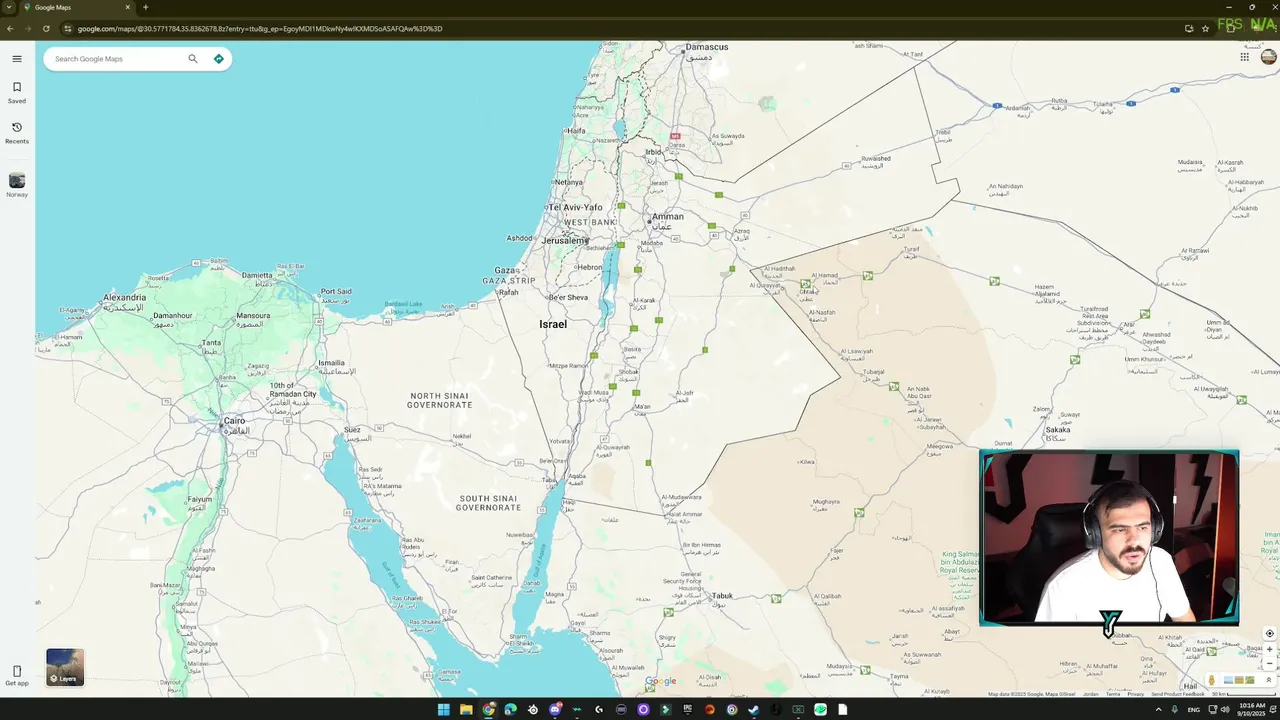Click the Faiyum city label
This screenshot has width=1280, height=720.
[x=199, y=499]
